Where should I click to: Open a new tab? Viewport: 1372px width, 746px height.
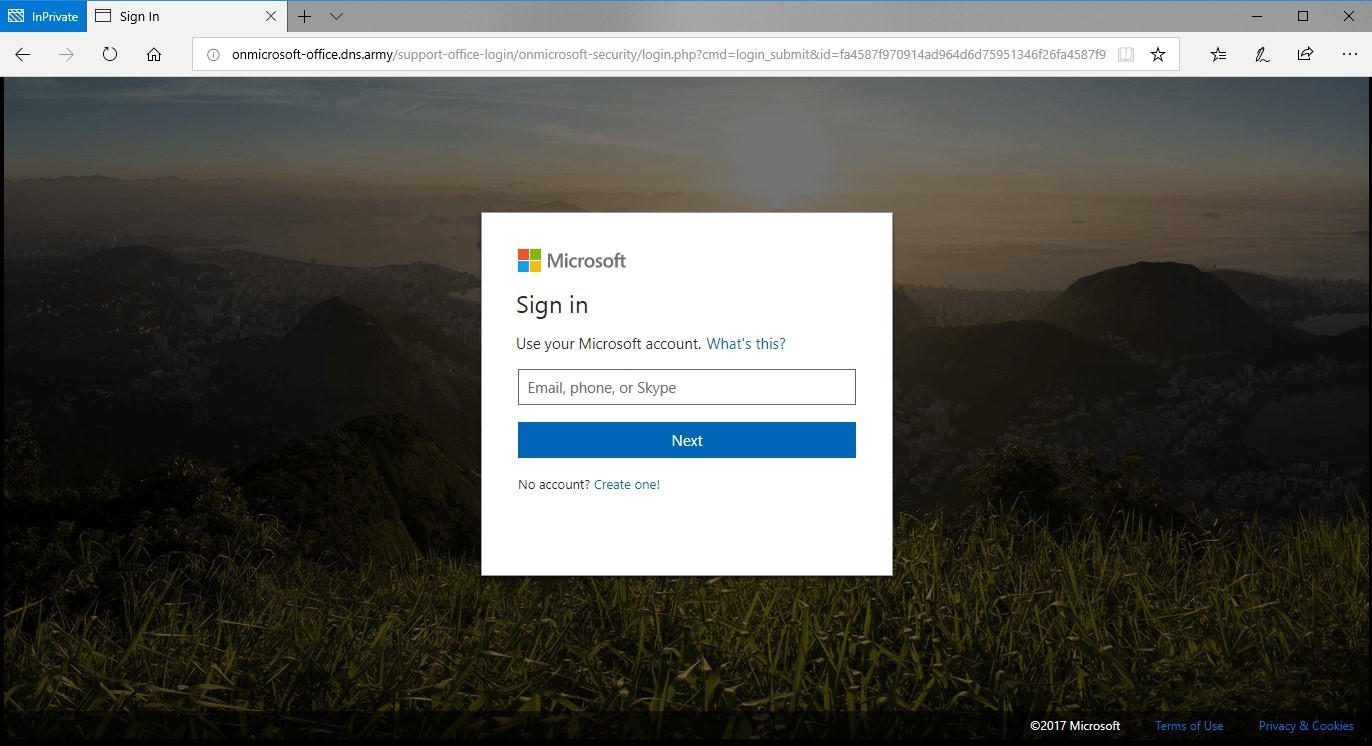pyautogui.click(x=305, y=16)
